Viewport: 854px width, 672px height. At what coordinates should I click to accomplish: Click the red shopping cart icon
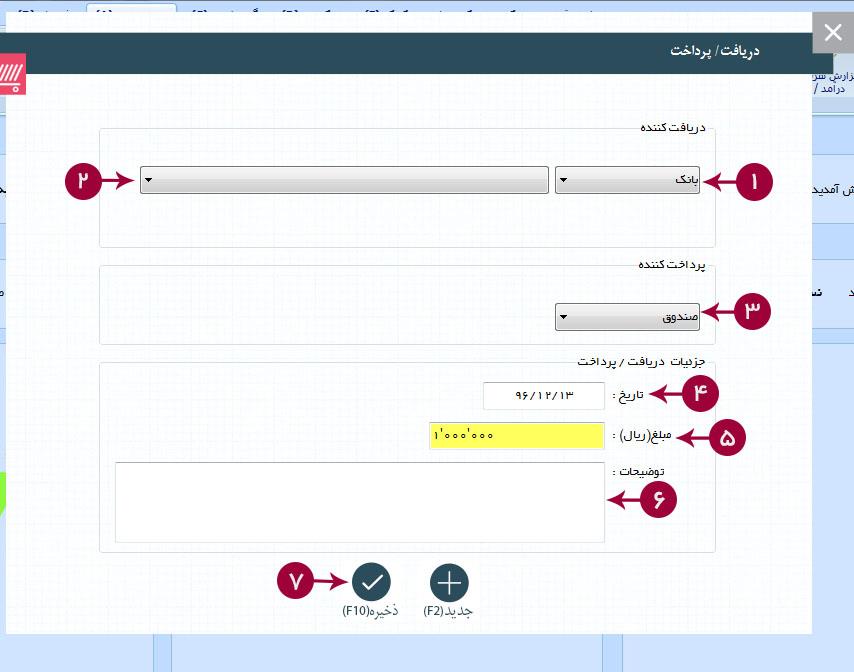(12, 74)
